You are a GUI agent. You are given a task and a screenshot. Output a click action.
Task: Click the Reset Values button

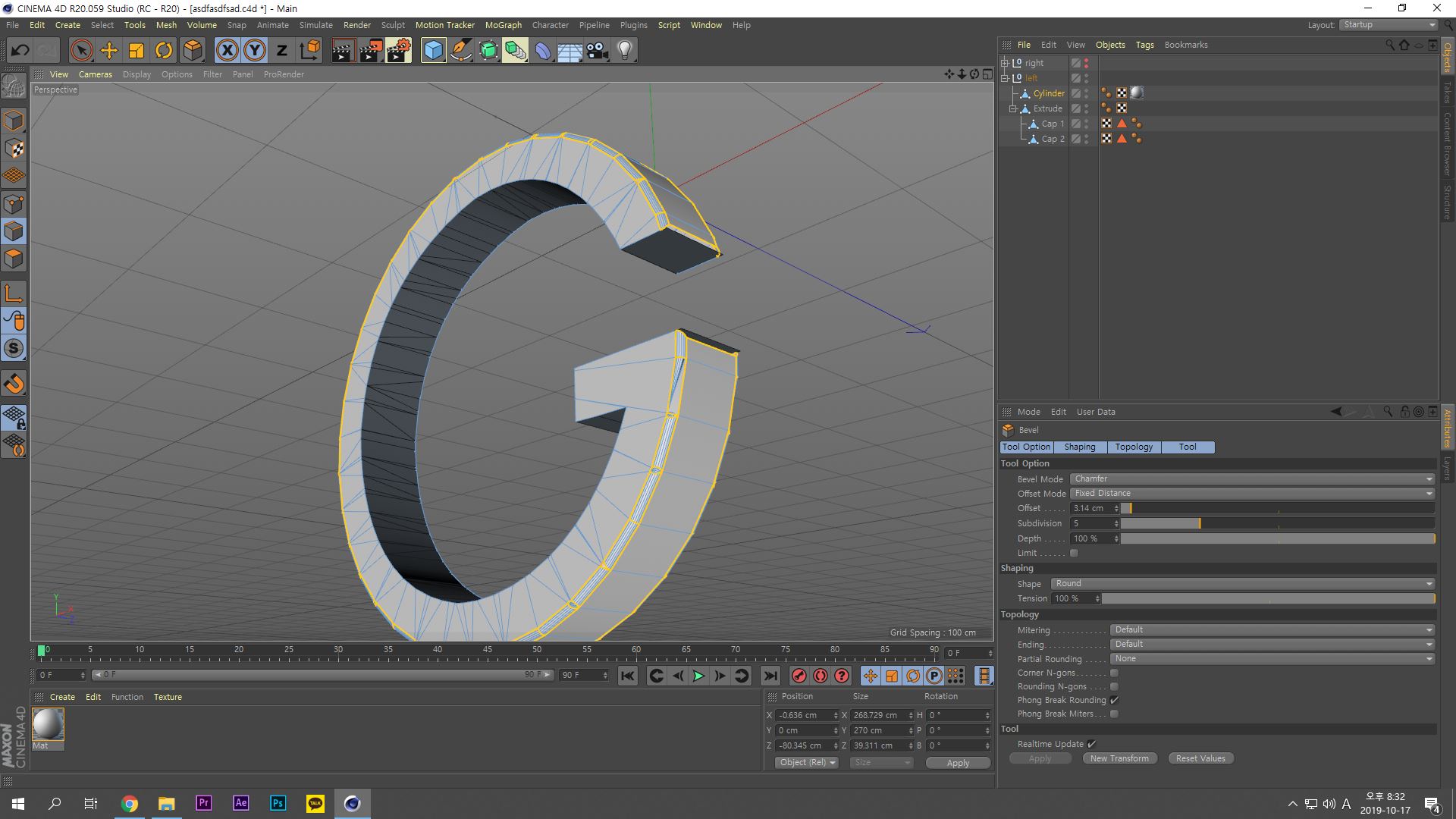(1200, 758)
